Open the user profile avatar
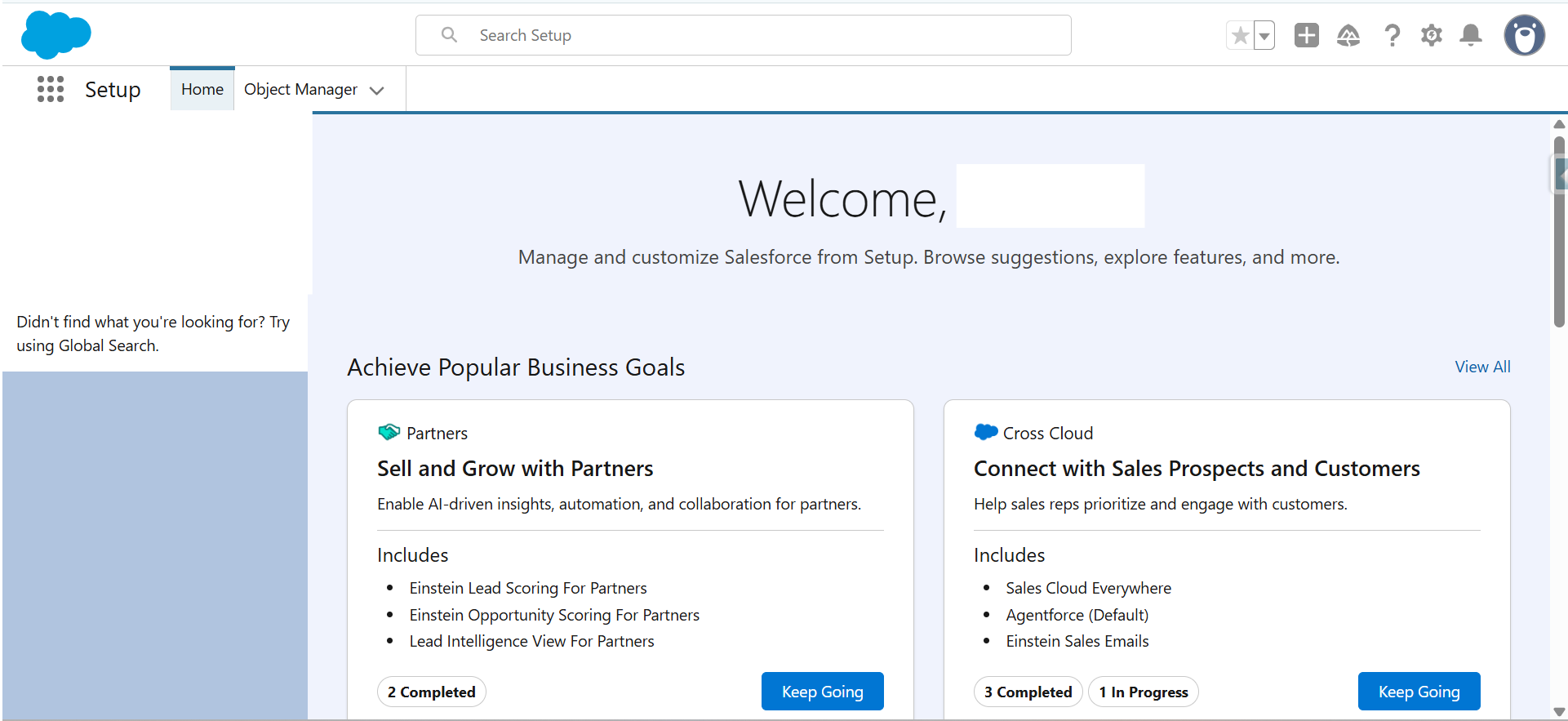 (x=1524, y=35)
